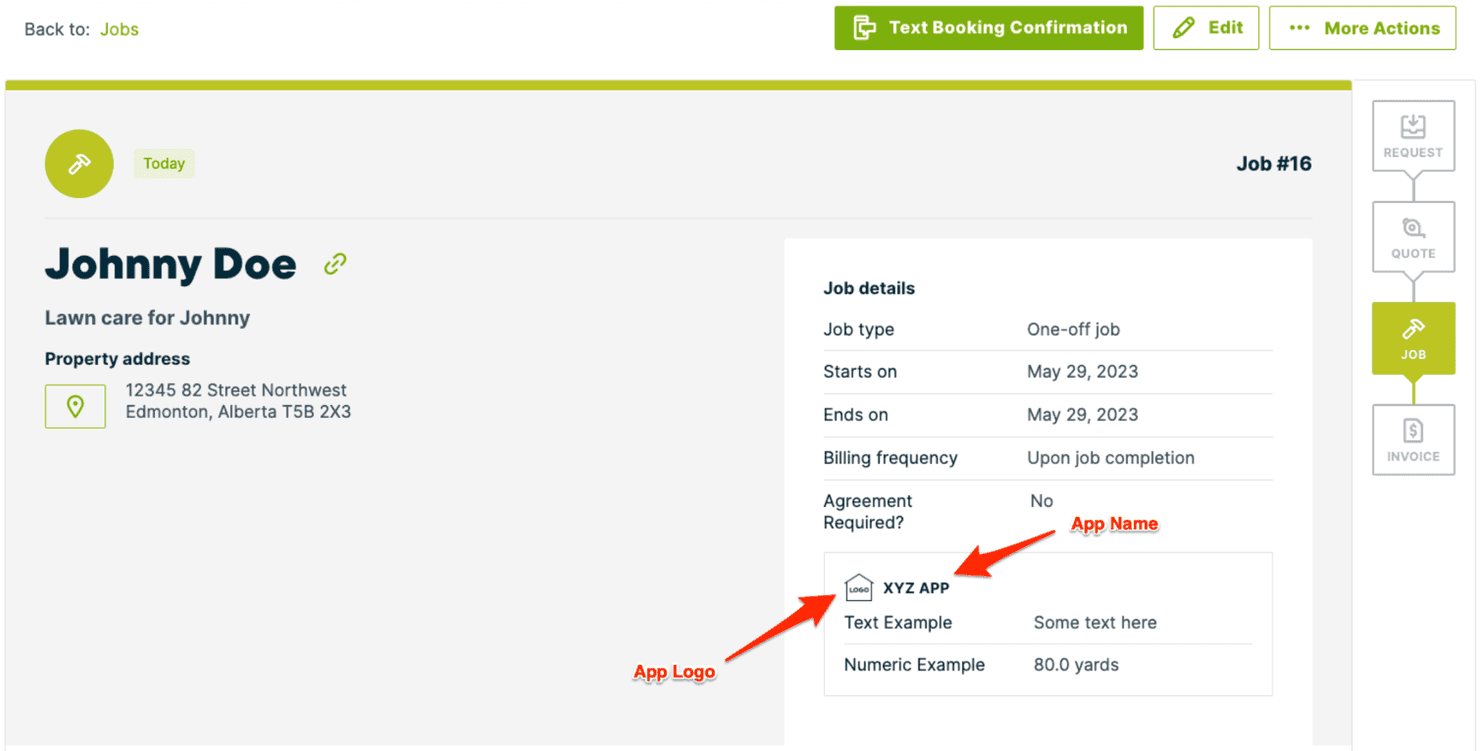
Task: Open the Invoice workflow step
Action: click(x=1413, y=440)
